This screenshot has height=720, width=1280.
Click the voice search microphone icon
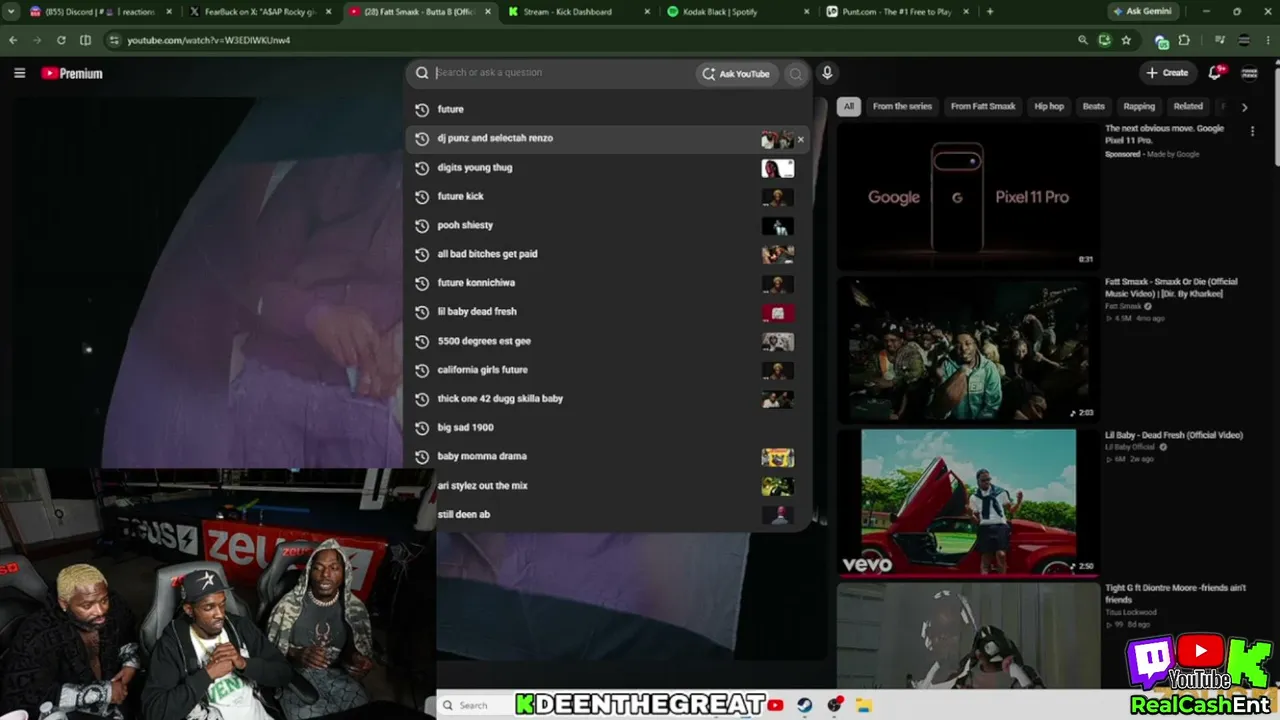tap(827, 73)
